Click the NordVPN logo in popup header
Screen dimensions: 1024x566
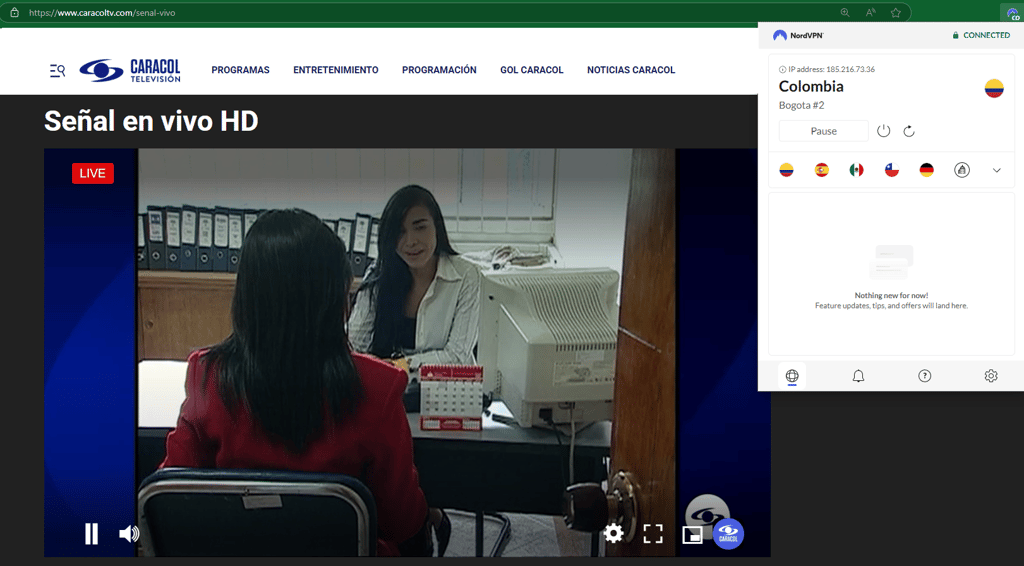pos(798,35)
